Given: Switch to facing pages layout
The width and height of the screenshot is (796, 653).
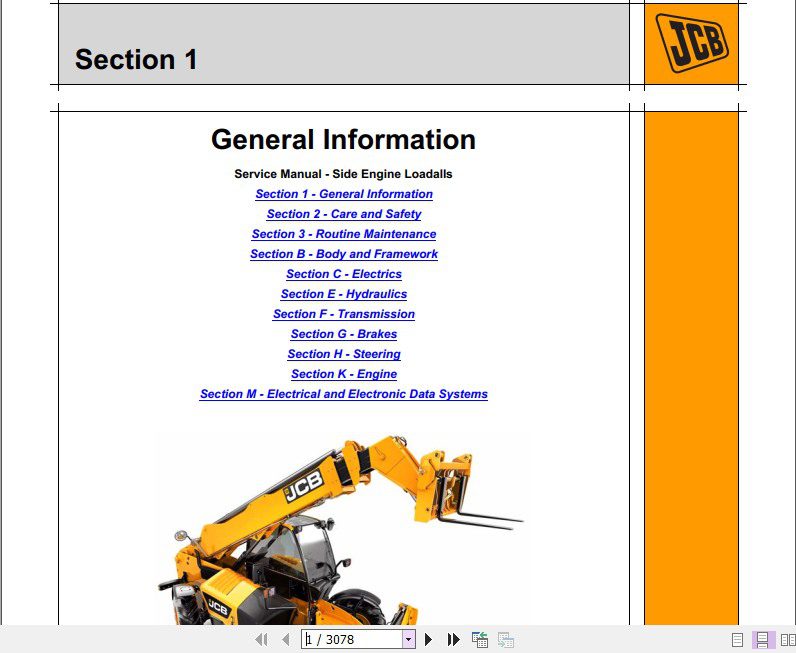Looking at the screenshot, I should pyautogui.click(x=788, y=640).
